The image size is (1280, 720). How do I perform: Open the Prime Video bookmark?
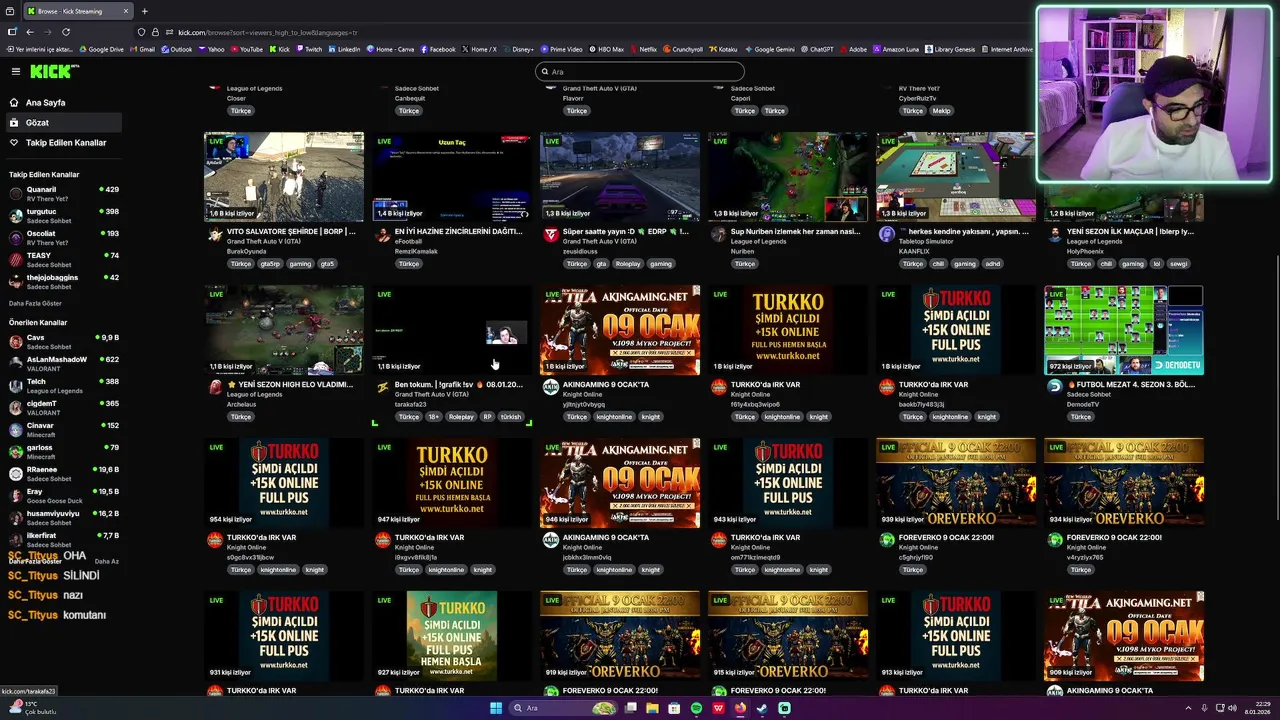tap(561, 49)
